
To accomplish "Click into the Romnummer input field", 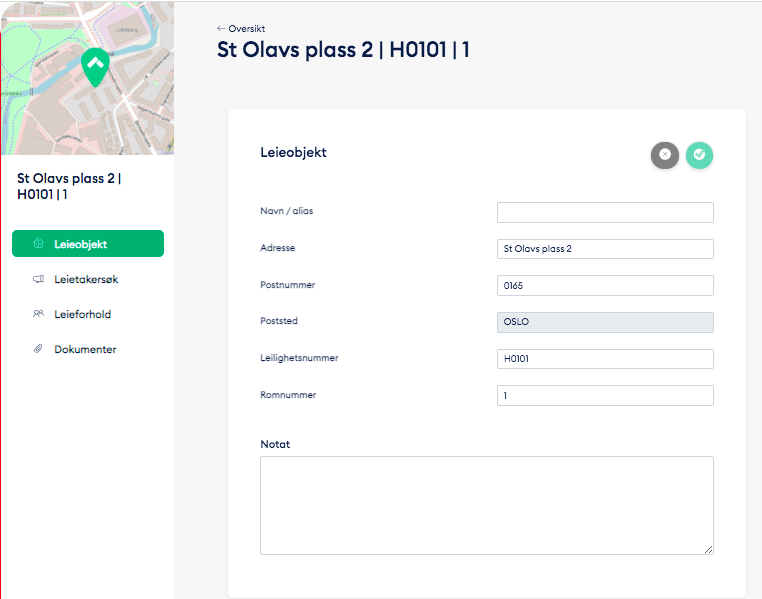I will 605,396.
